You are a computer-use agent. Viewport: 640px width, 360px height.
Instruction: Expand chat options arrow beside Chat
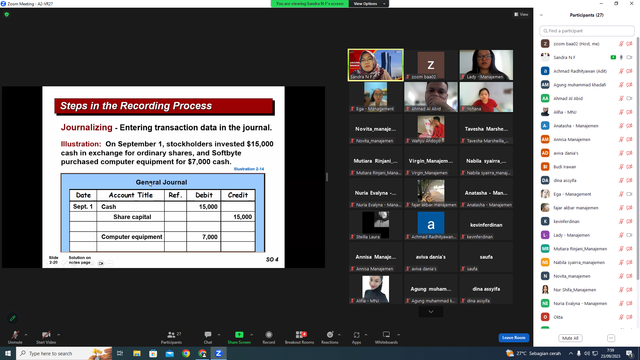tap(219, 335)
